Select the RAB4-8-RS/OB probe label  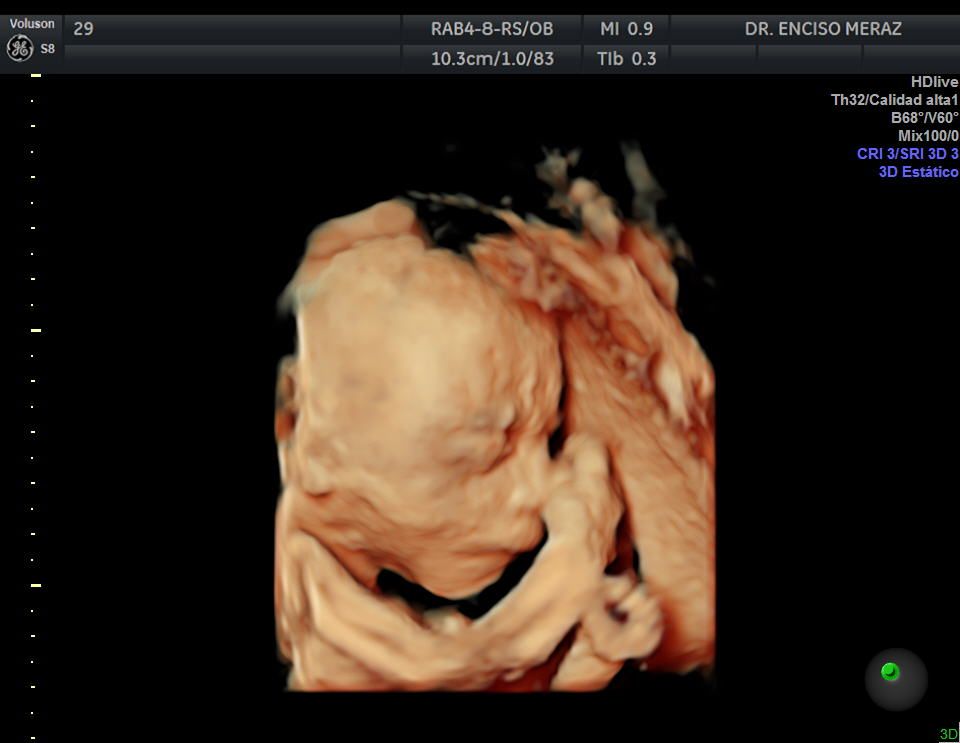[491, 29]
